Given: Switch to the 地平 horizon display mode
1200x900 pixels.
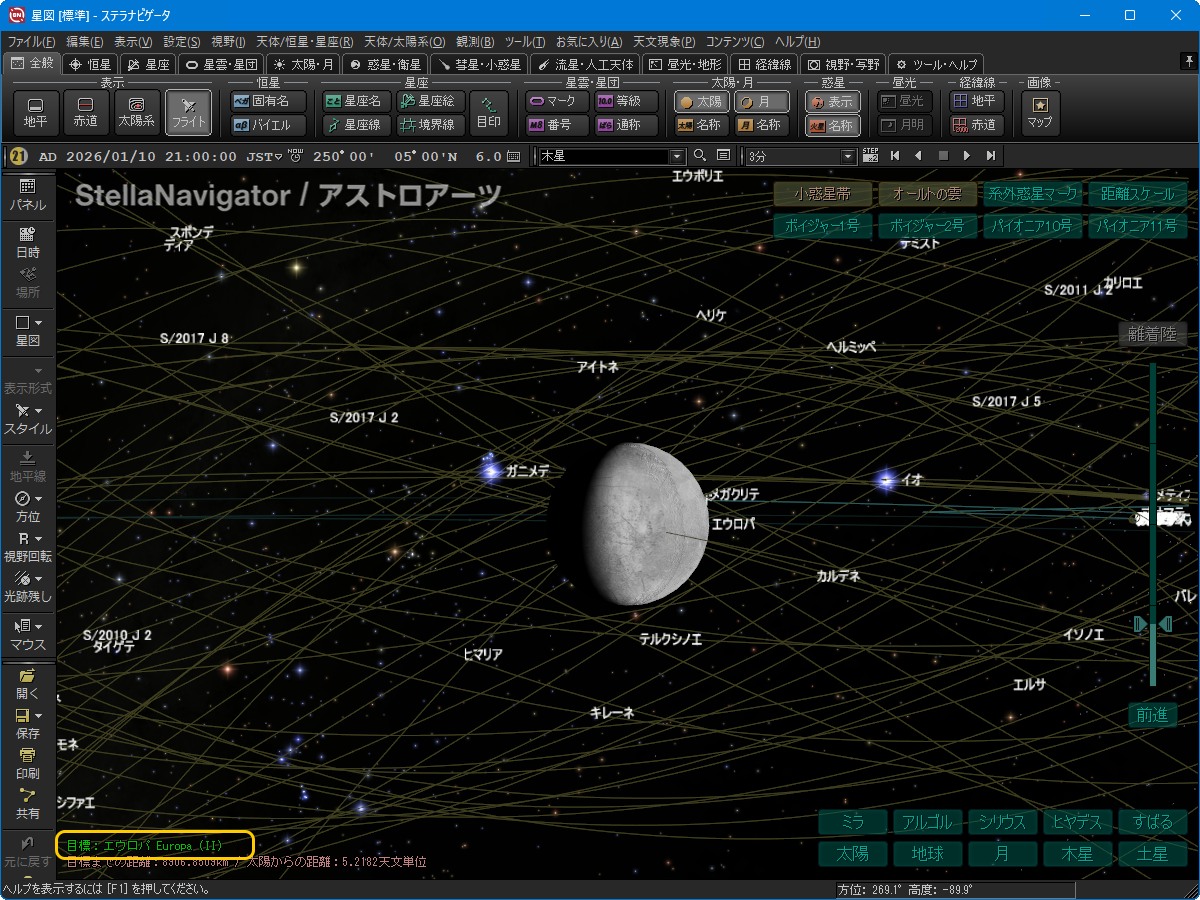Looking at the screenshot, I should point(35,113).
